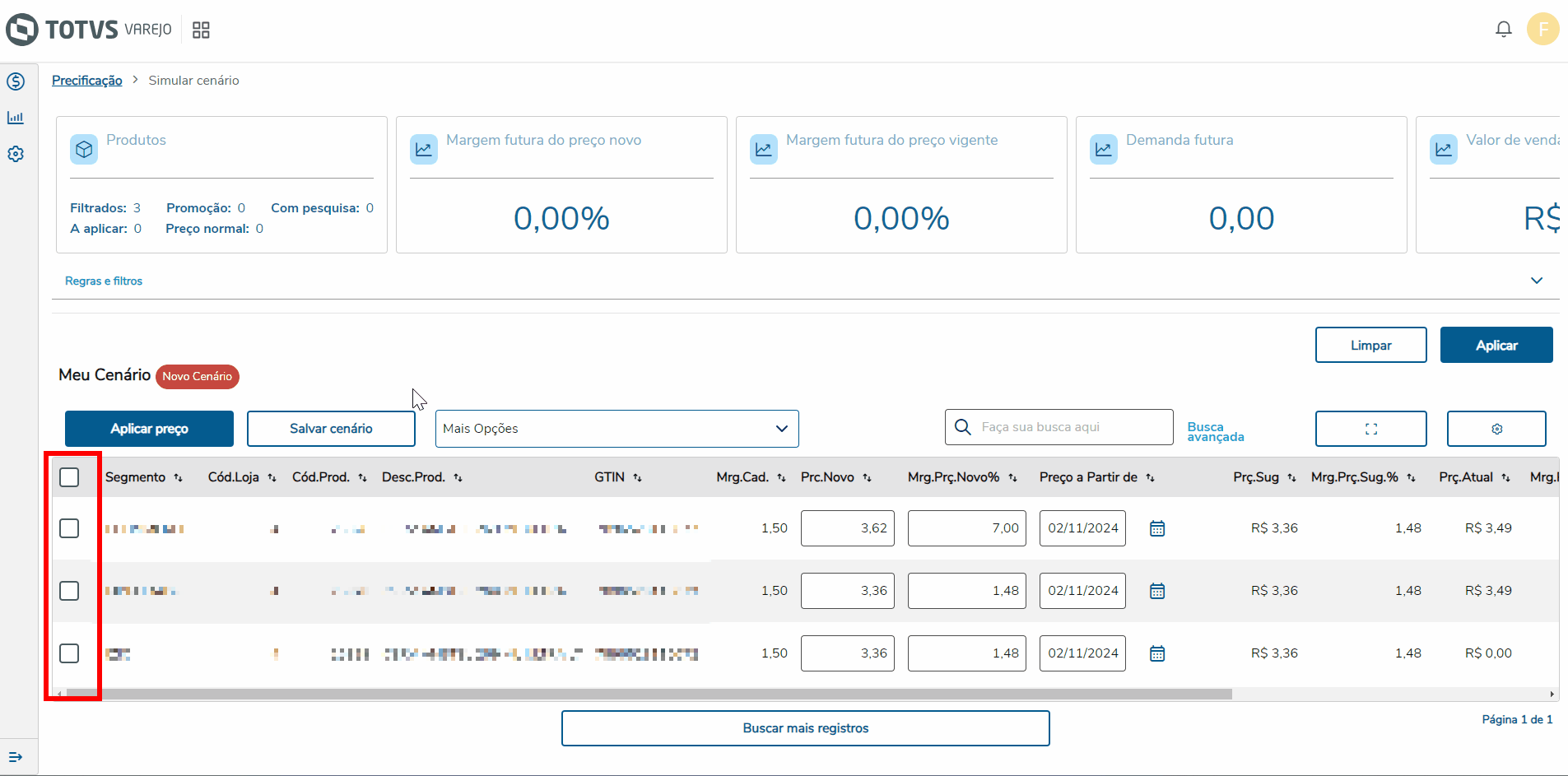
Task: Open calendar picker for first row date
Action: point(1156,528)
